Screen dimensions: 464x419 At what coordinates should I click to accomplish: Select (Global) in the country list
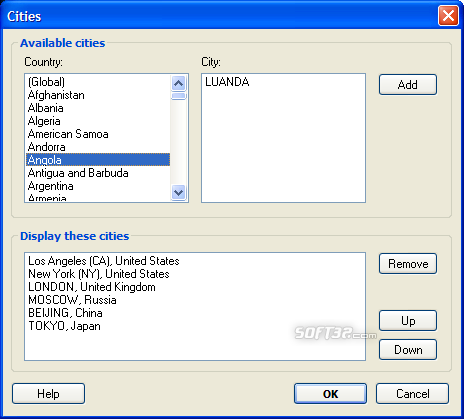pyautogui.click(x=98, y=82)
